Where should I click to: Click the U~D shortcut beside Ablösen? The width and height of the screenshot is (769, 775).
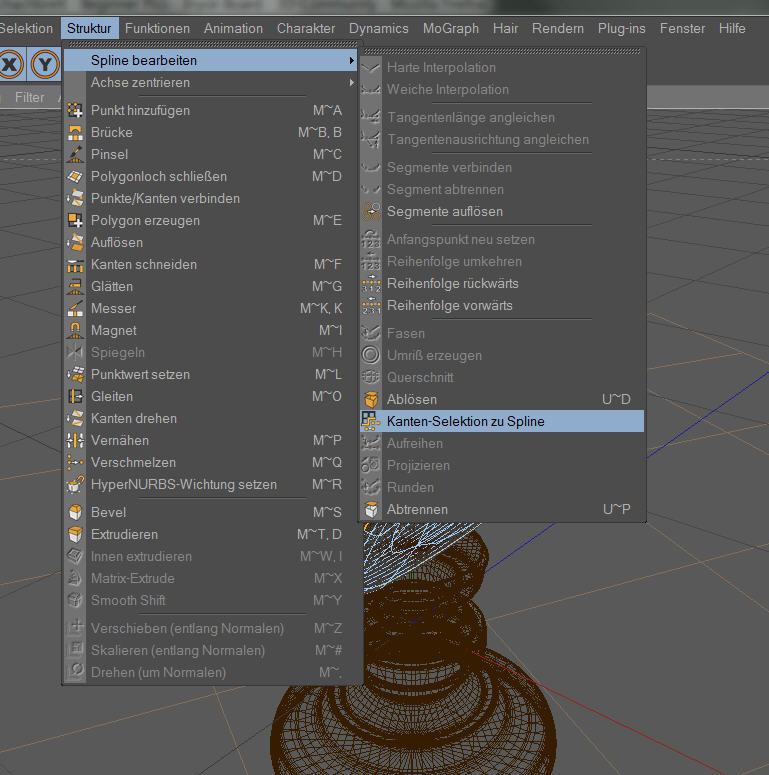616,399
